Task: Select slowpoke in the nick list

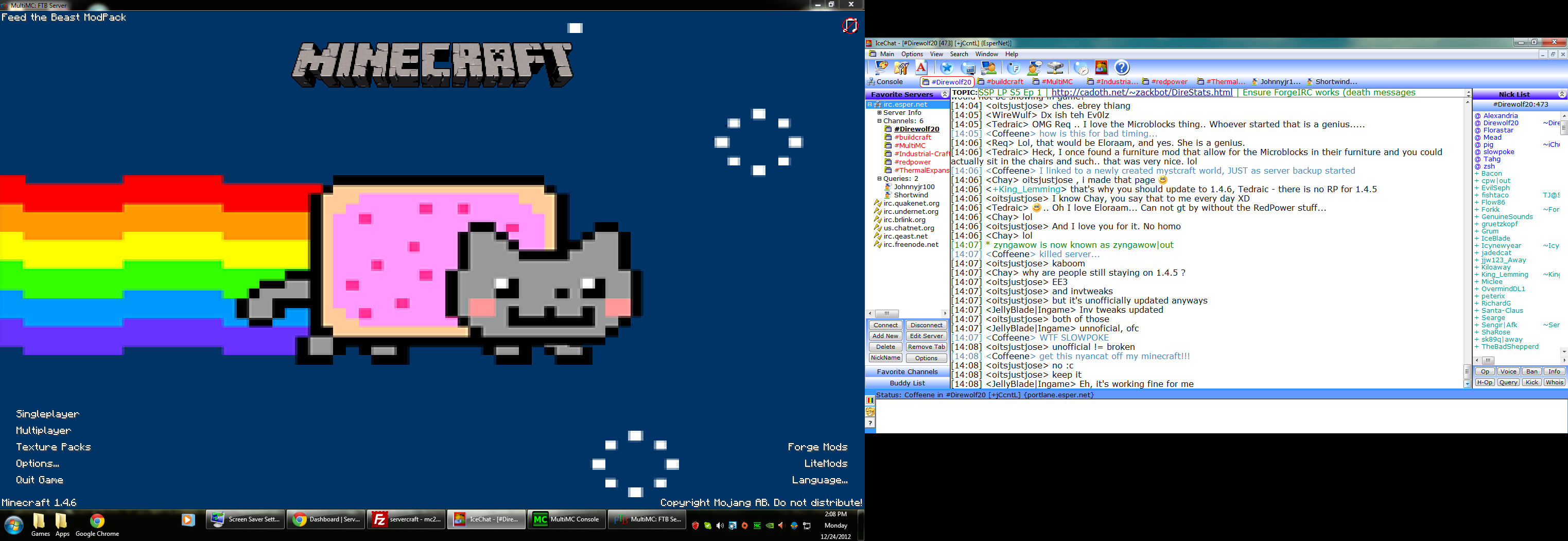Action: (1499, 153)
